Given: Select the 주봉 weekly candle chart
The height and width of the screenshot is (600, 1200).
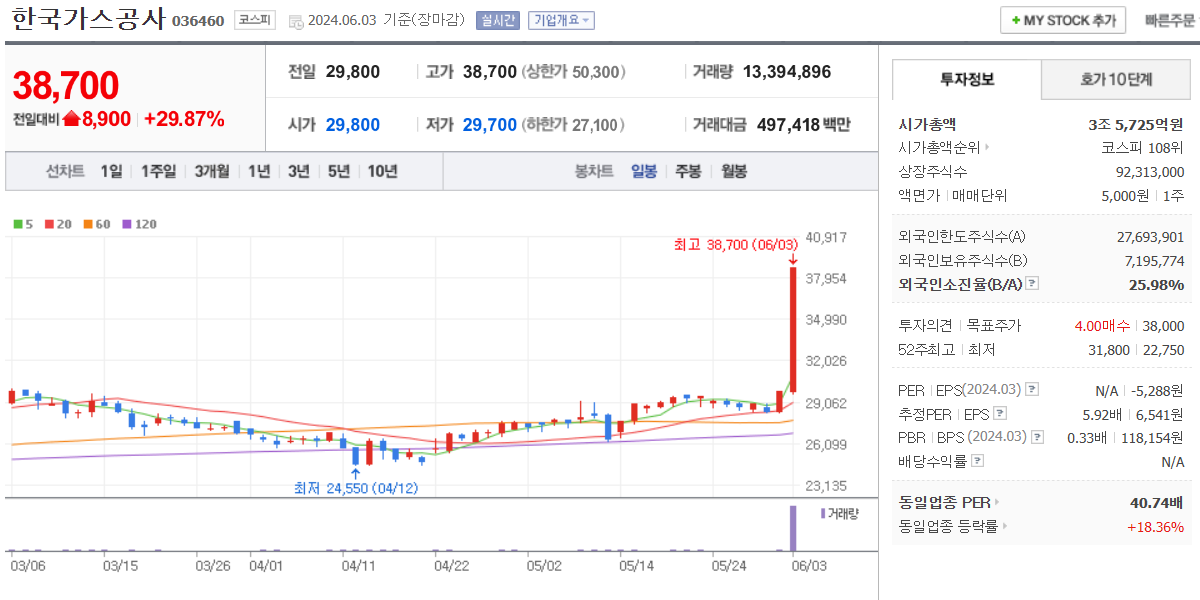Looking at the screenshot, I should coord(688,171).
